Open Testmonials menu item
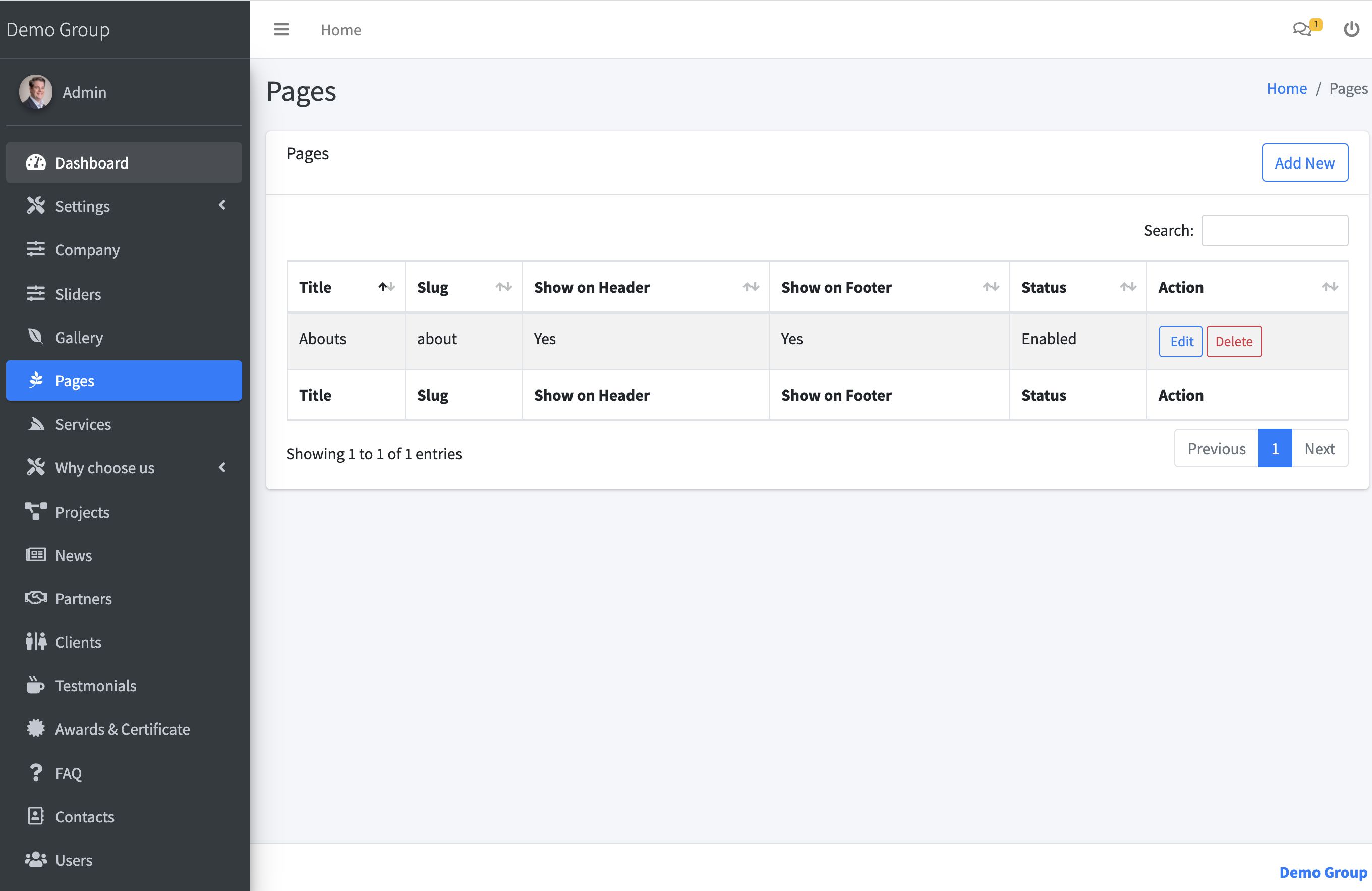This screenshot has width=1372, height=891. coord(124,686)
